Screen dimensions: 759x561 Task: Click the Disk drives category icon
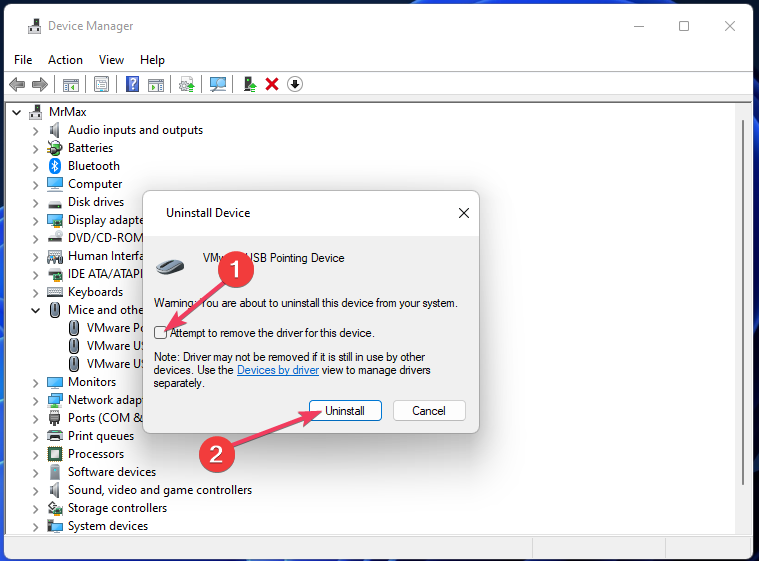tap(55, 203)
